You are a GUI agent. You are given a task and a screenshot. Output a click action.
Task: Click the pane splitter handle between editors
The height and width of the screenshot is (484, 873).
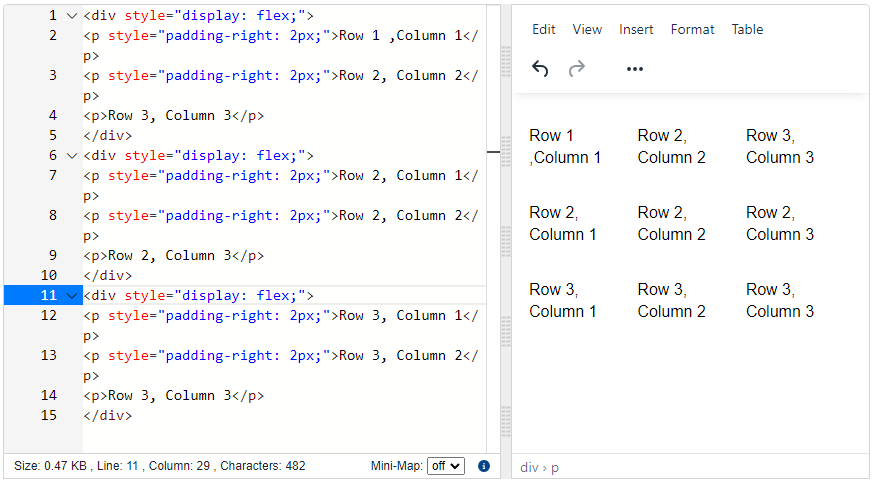(506, 242)
